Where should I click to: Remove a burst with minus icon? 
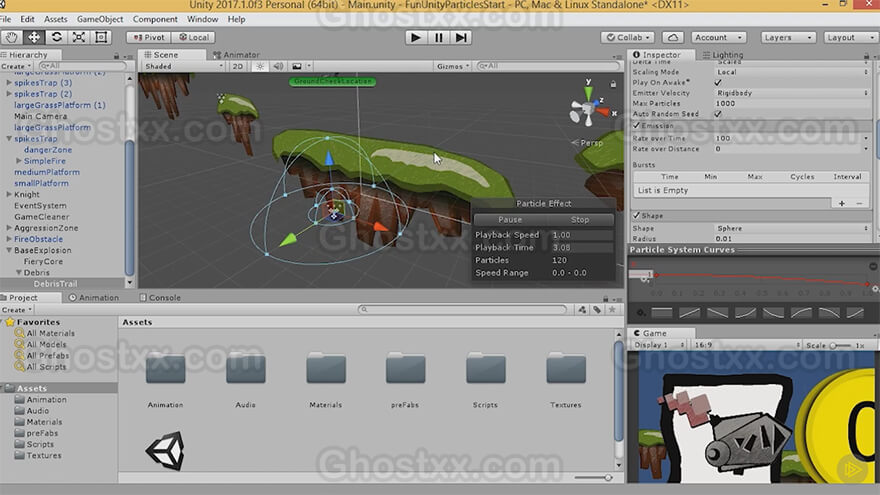[859, 203]
